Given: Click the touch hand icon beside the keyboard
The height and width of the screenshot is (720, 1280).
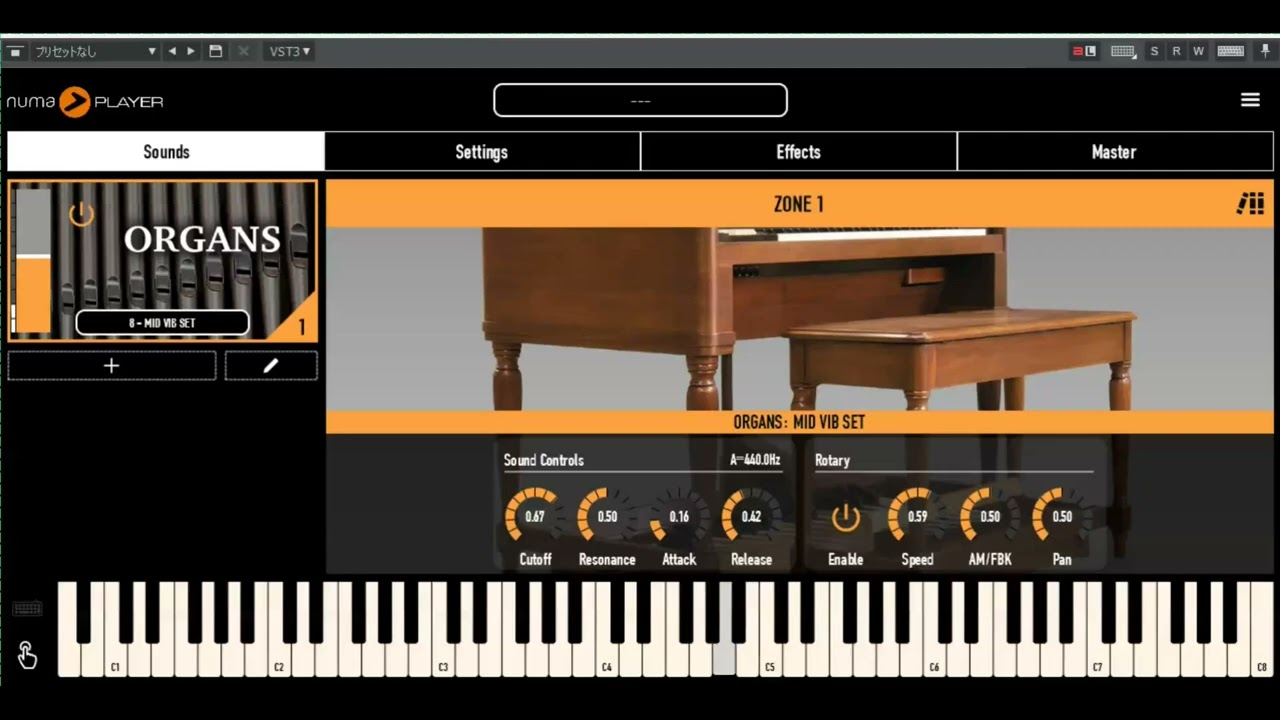Looking at the screenshot, I should coord(27,655).
